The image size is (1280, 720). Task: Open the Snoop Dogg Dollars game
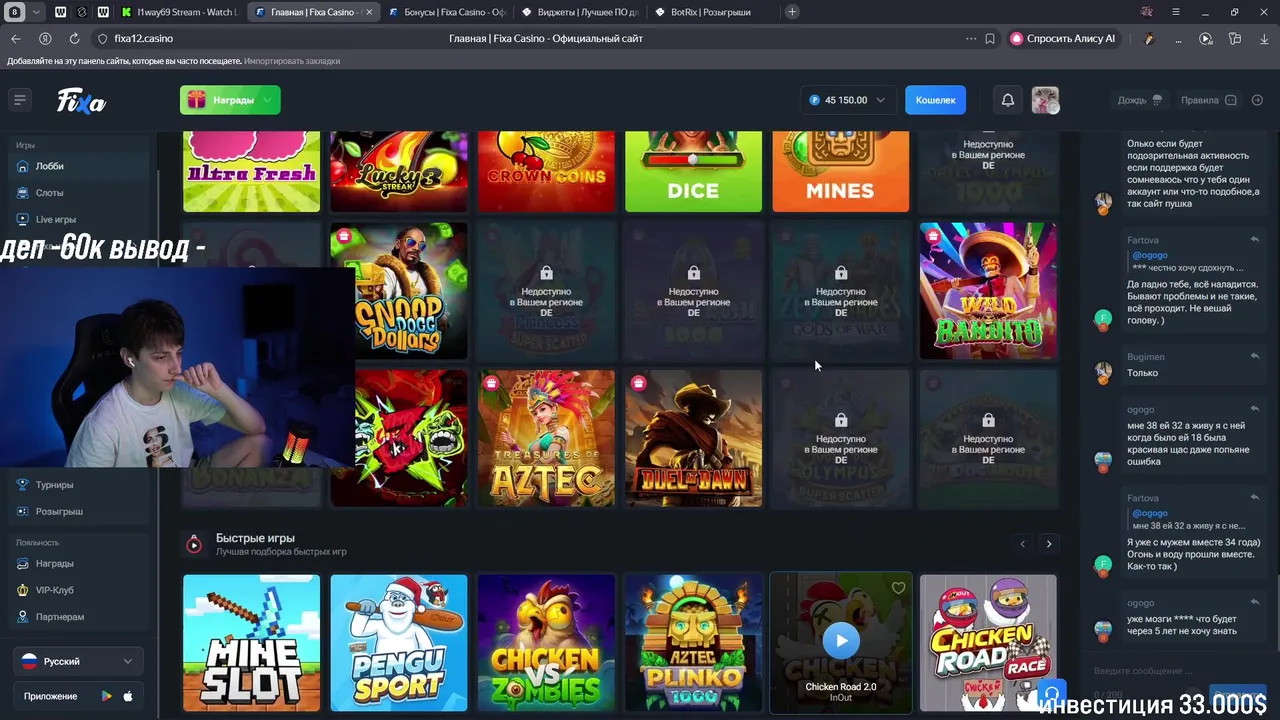click(399, 291)
